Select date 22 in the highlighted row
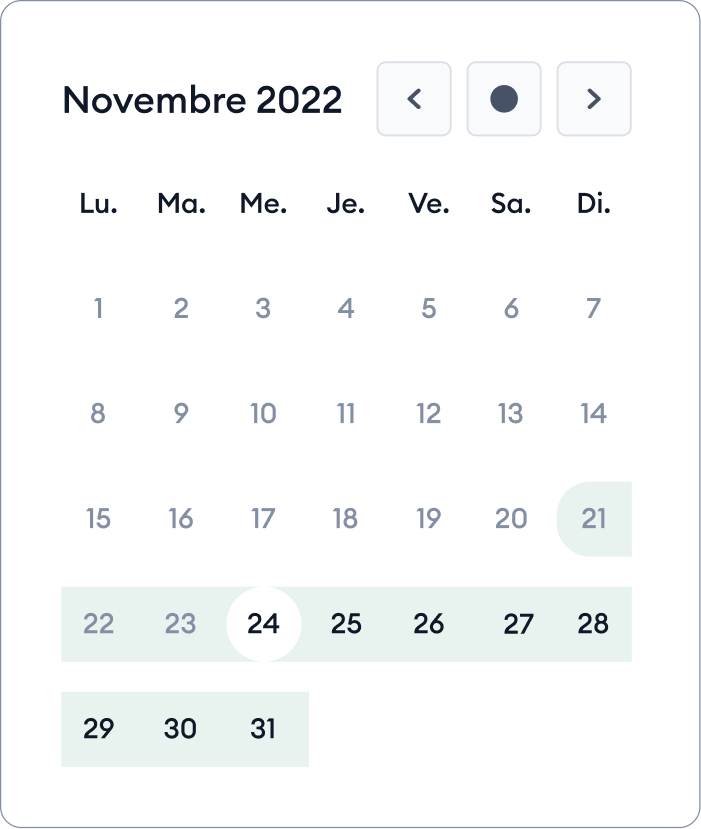Viewport: 701px width, 829px height. pos(98,623)
